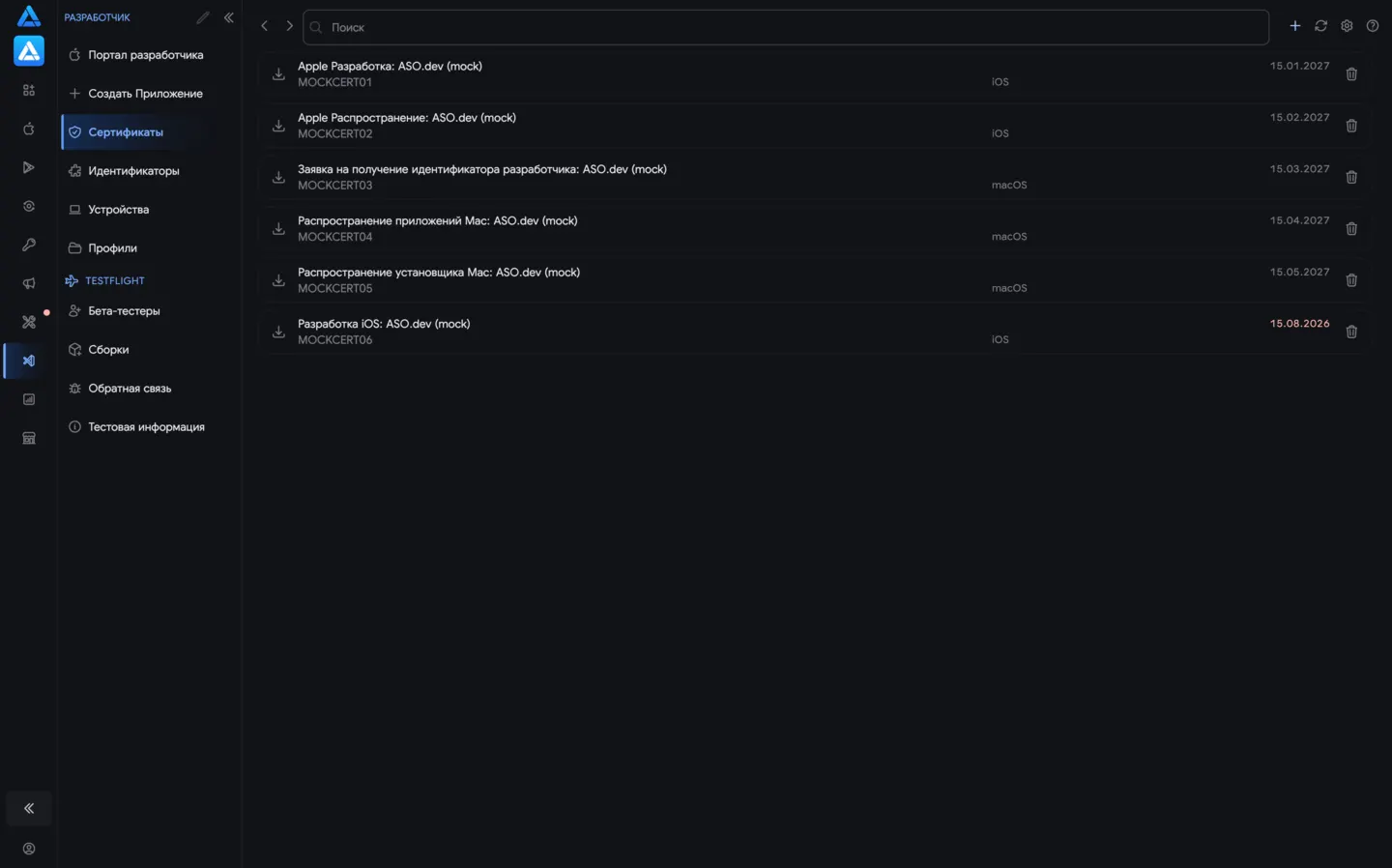Open settings gear in top toolbar
The height and width of the screenshot is (868, 1392).
[x=1347, y=26]
